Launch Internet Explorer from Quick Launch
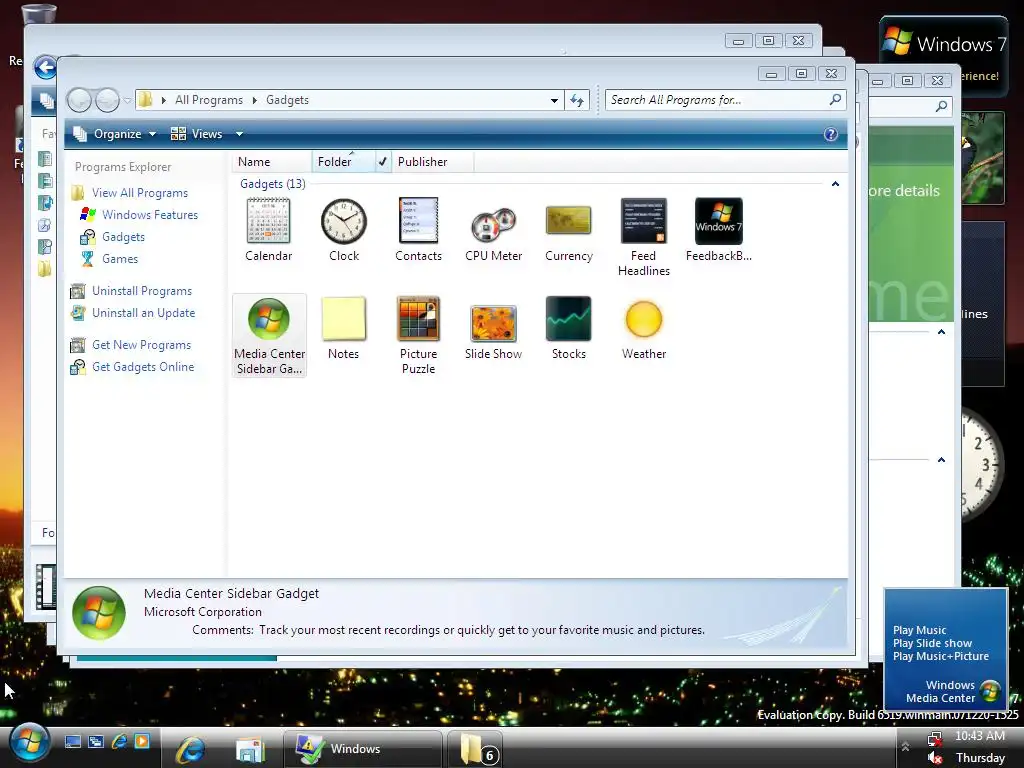Viewport: 1024px width, 768px height. pyautogui.click(x=119, y=741)
